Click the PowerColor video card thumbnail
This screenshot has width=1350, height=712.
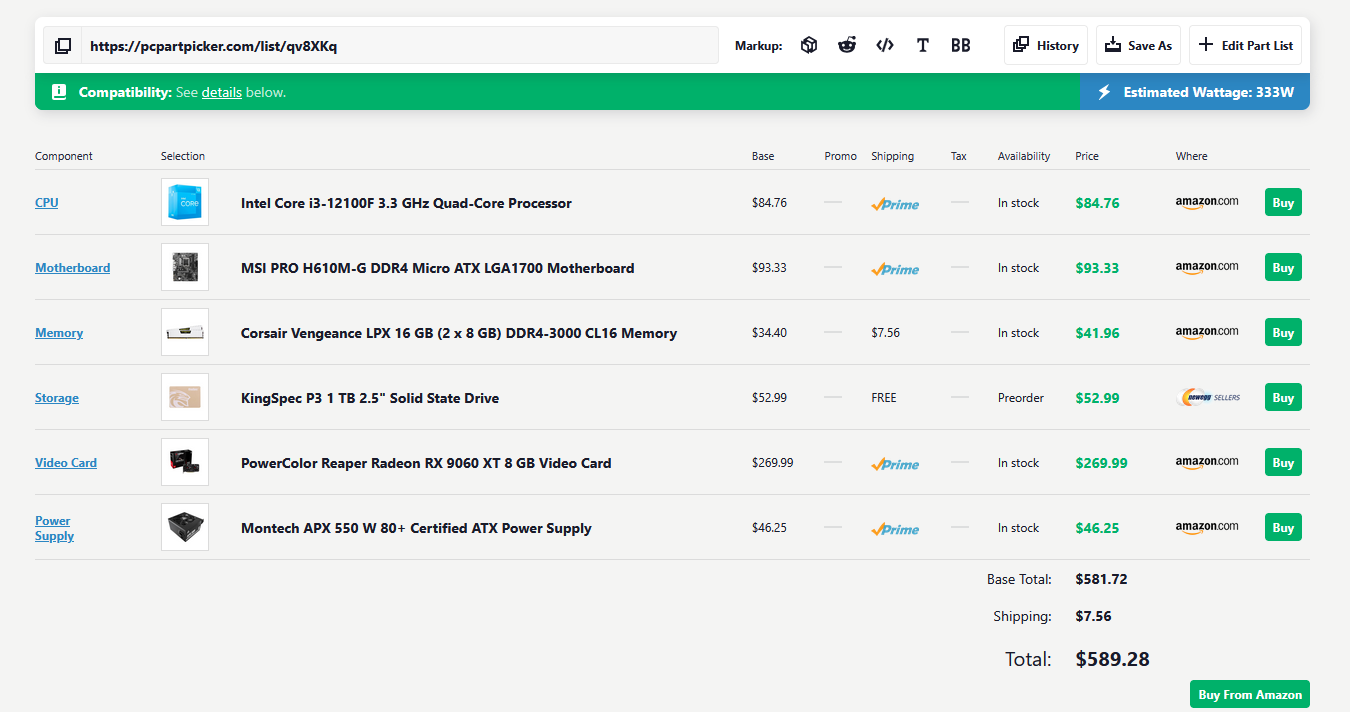[x=185, y=462]
